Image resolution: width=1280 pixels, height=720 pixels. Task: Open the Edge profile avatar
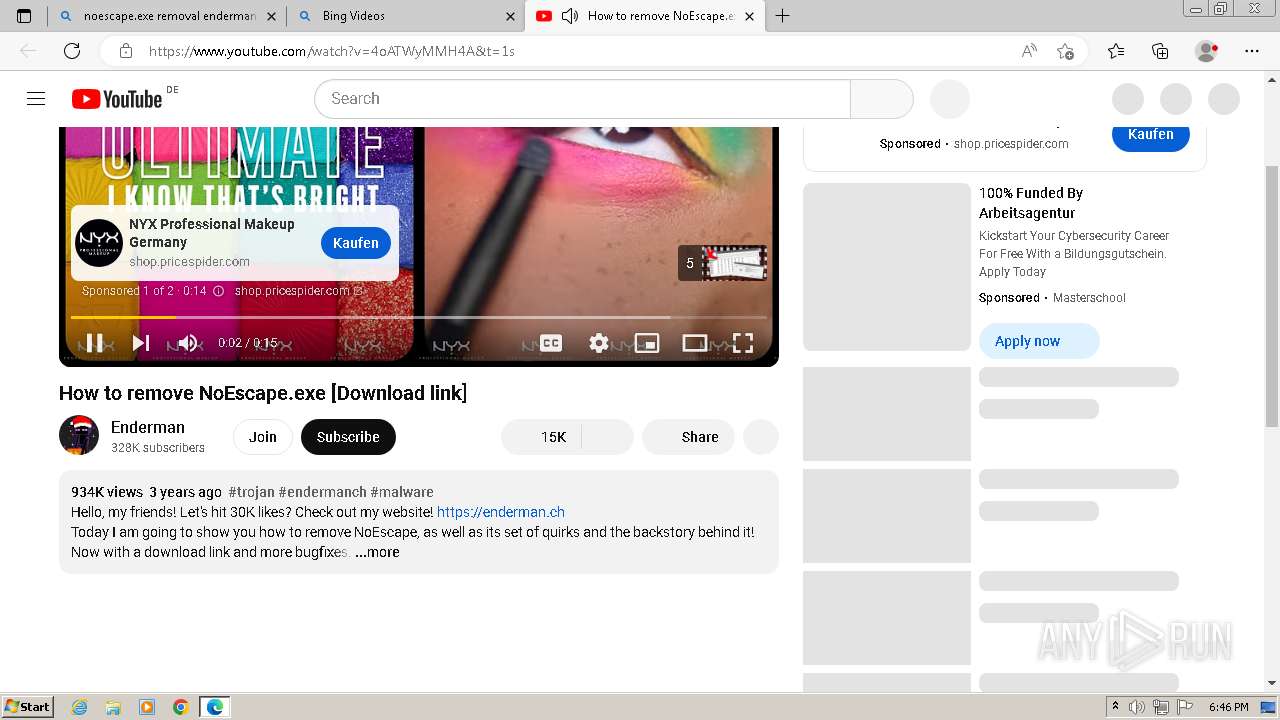pyautogui.click(x=1207, y=51)
